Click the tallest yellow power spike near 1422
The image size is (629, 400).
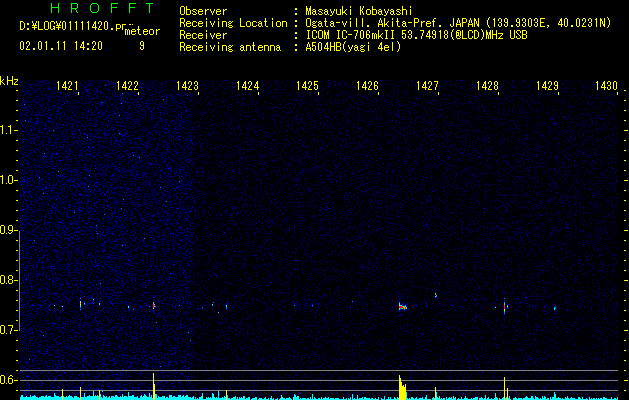pos(154,386)
